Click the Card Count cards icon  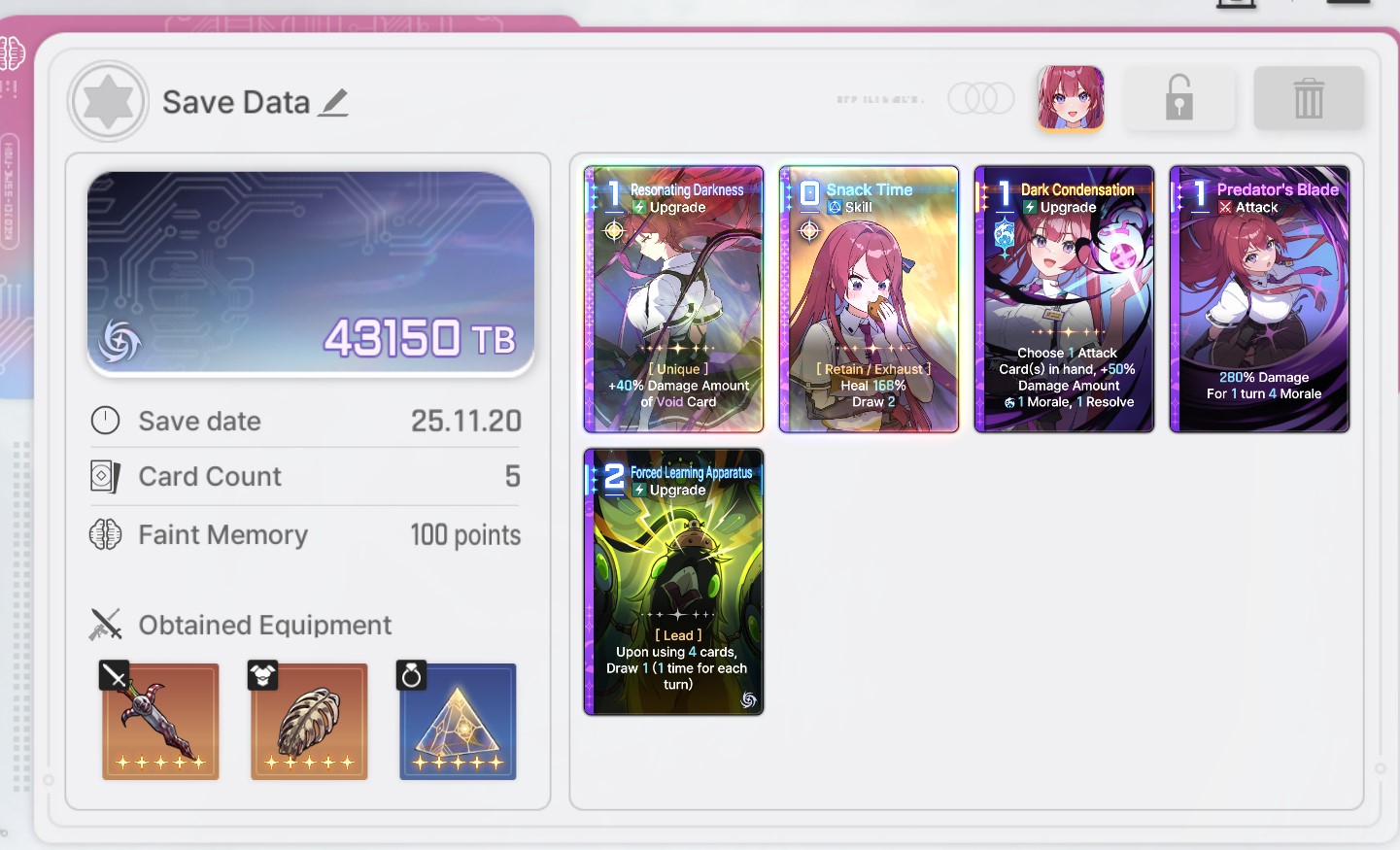tap(105, 476)
